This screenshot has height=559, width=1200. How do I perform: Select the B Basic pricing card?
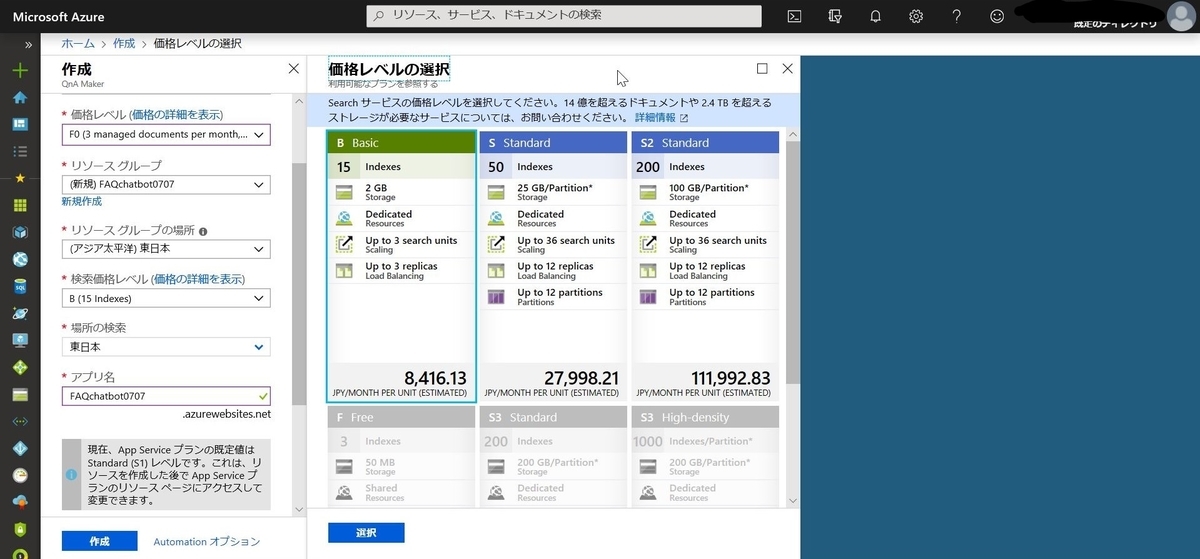[401, 266]
